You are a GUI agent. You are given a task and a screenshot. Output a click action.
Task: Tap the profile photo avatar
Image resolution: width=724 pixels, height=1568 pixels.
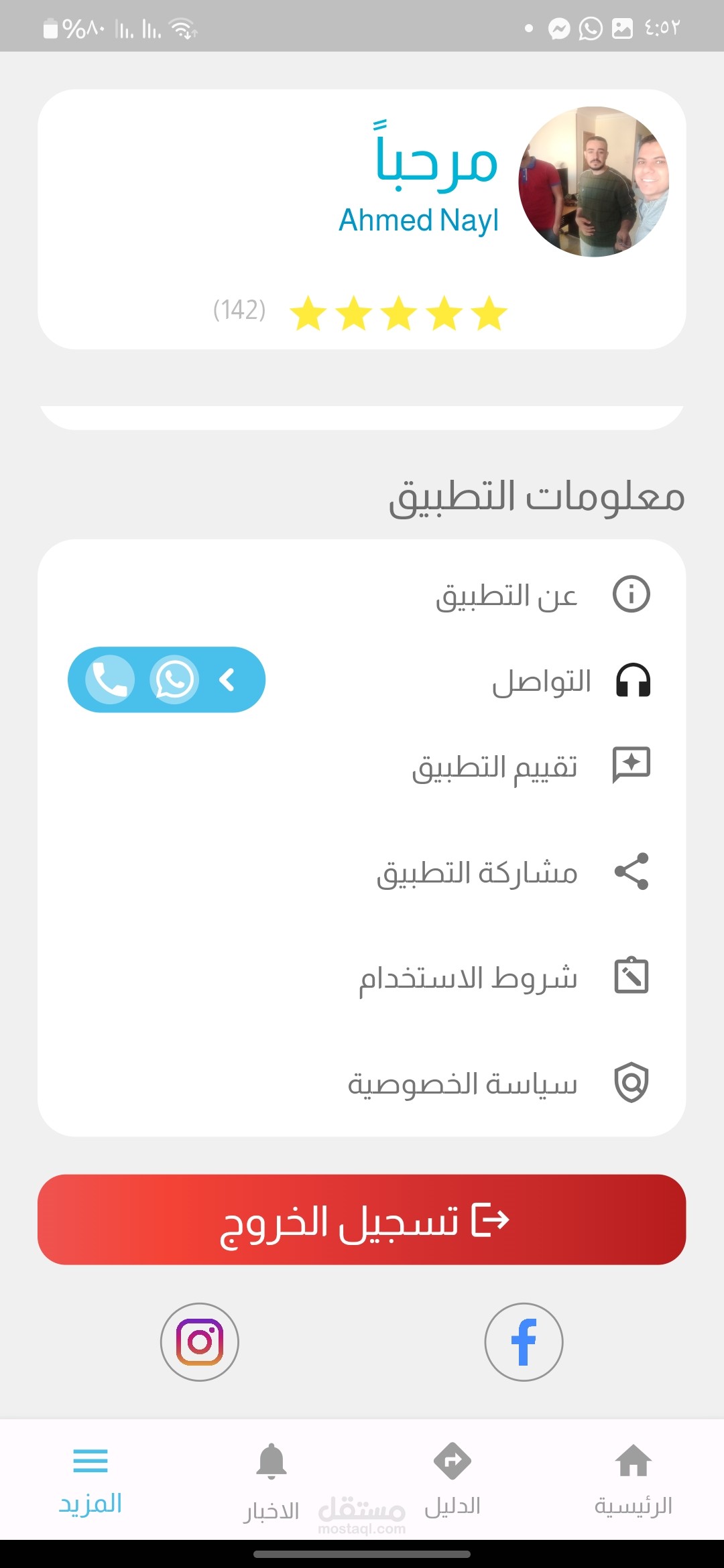pos(594,182)
